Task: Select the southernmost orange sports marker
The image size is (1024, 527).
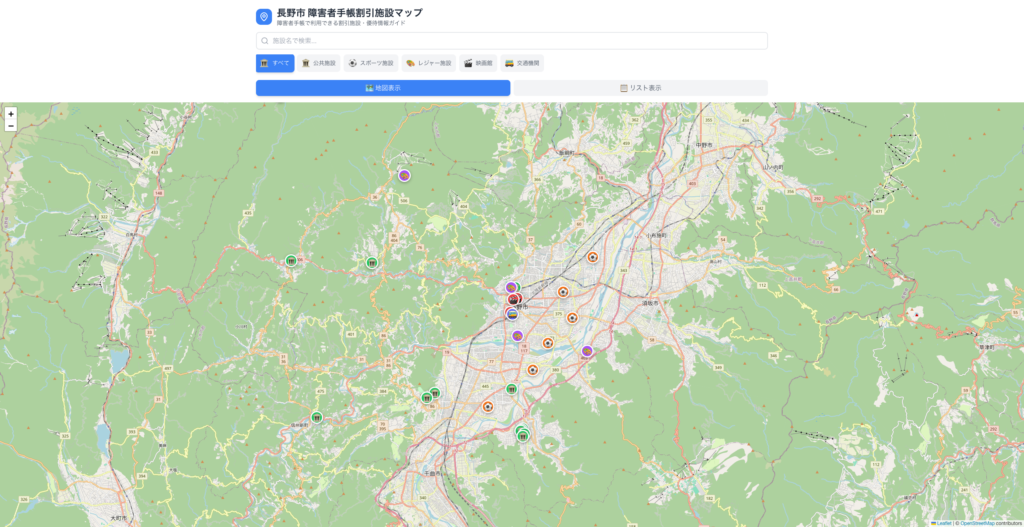Action: coord(488,407)
